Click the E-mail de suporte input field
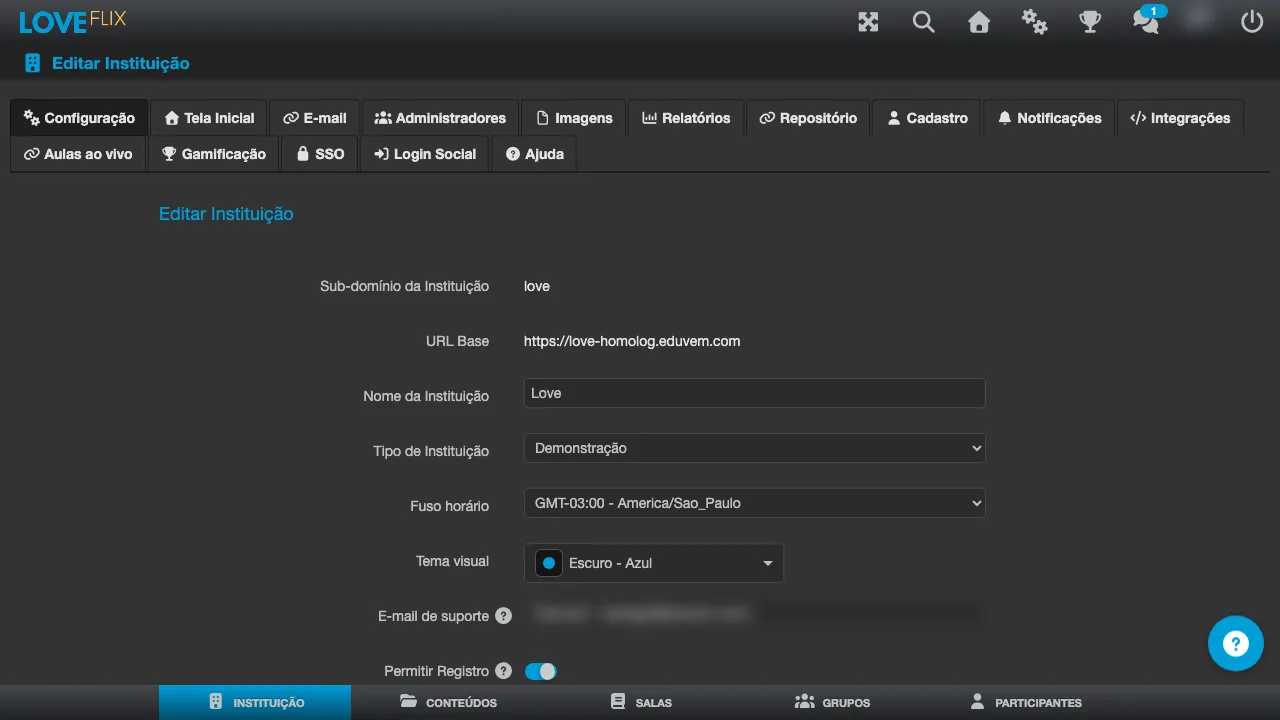Screen dimensions: 1280x720 click(754, 613)
